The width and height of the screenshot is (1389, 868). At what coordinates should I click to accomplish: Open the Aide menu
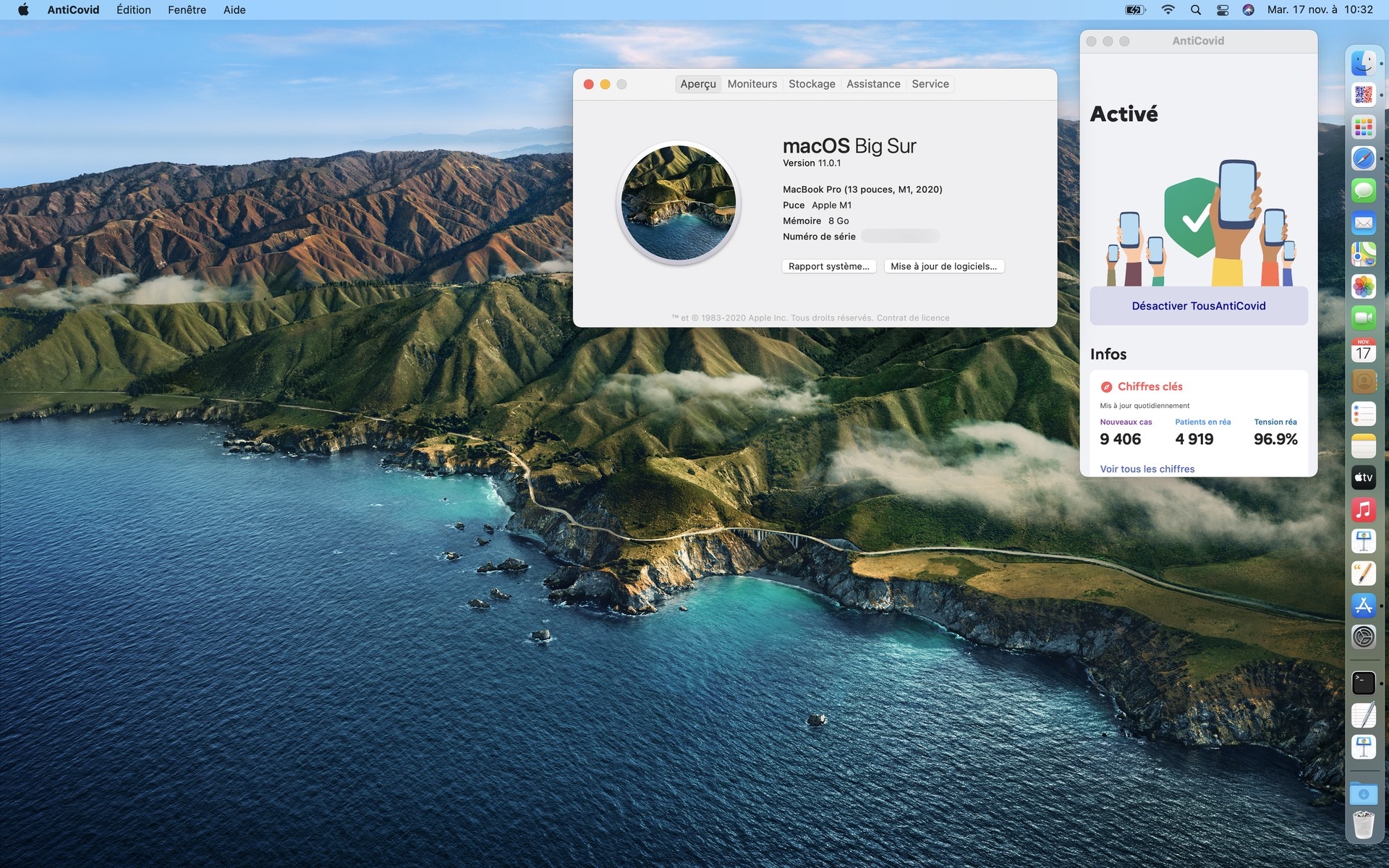click(234, 9)
